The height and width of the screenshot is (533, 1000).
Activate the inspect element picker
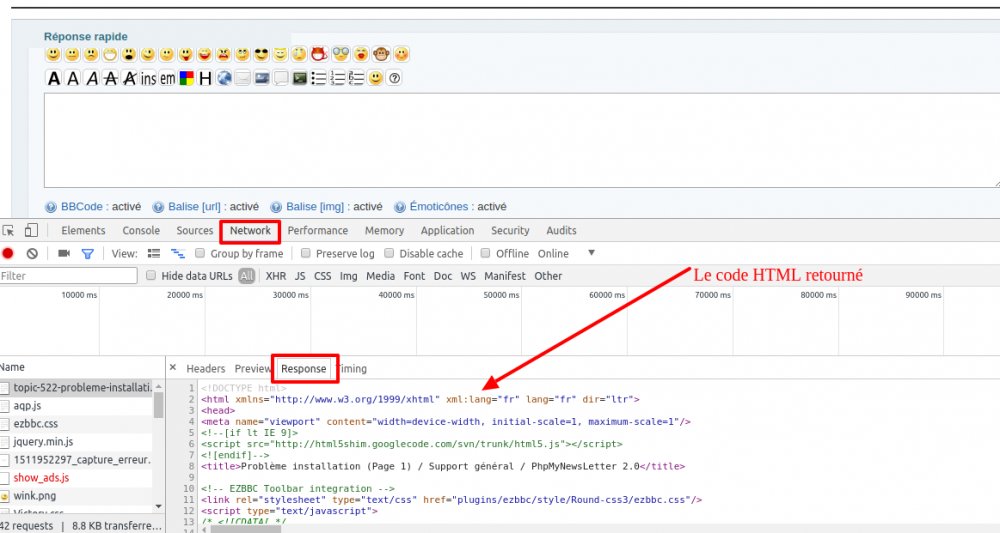click(x=9, y=231)
